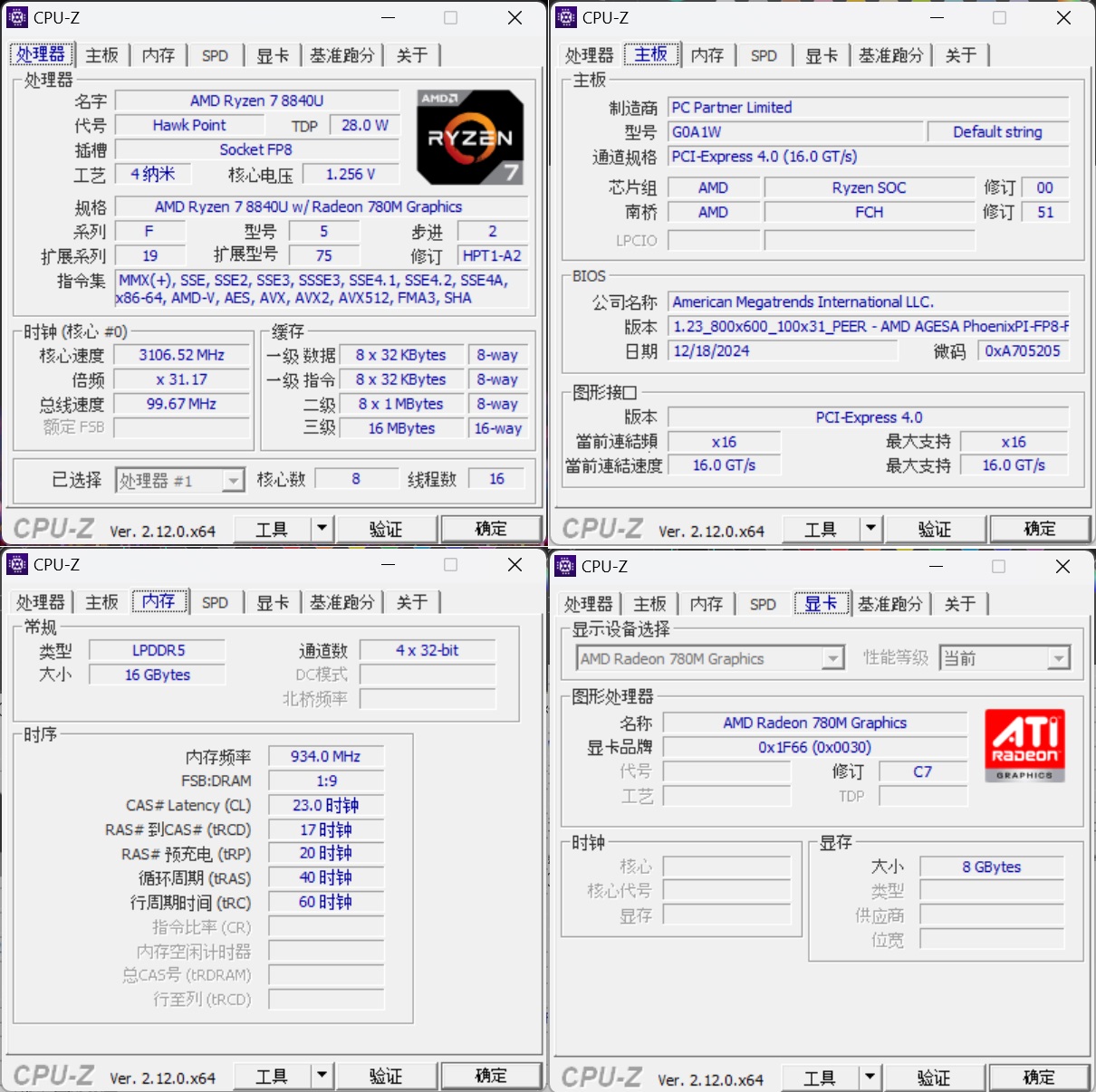Screen dimensions: 1096x1092
Task: Confirm with 确定 in the mainboard window
Action: tap(1040, 529)
